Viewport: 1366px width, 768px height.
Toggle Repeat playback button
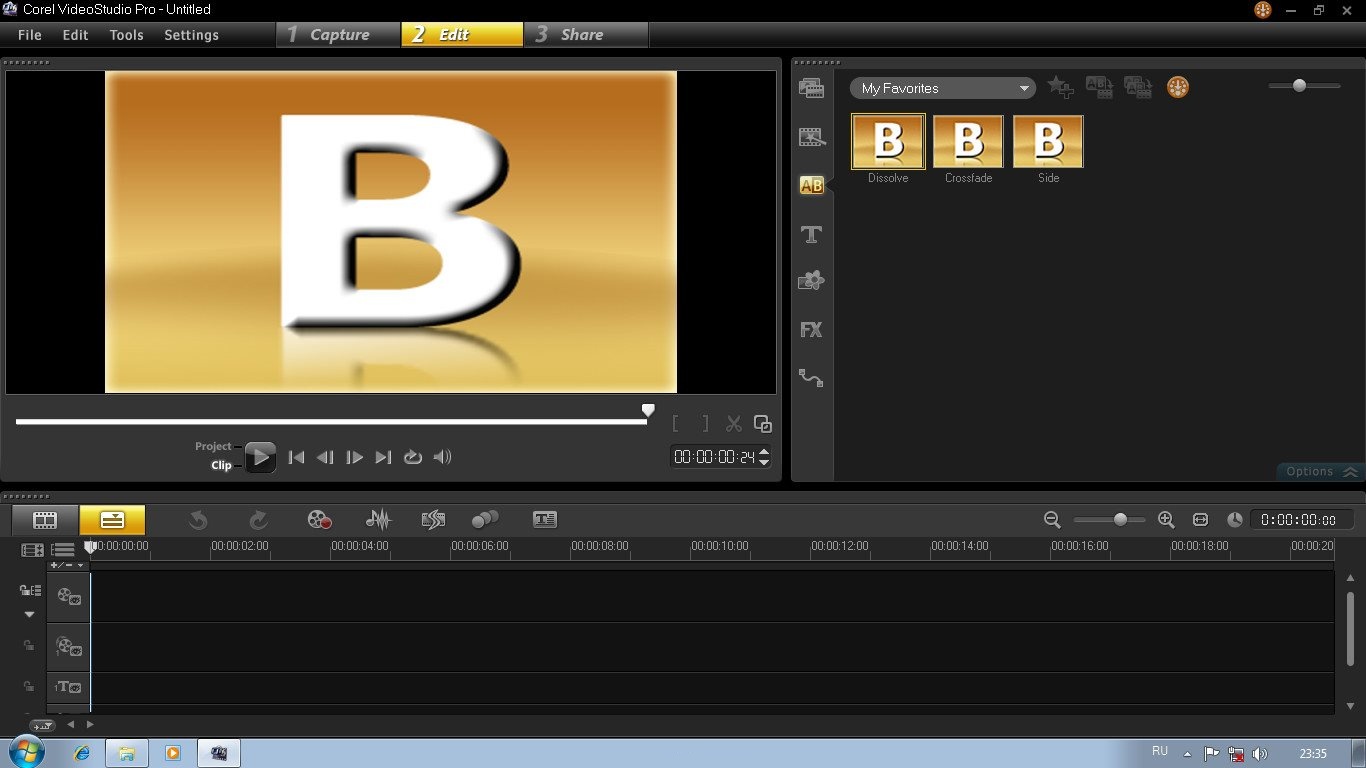click(x=412, y=457)
